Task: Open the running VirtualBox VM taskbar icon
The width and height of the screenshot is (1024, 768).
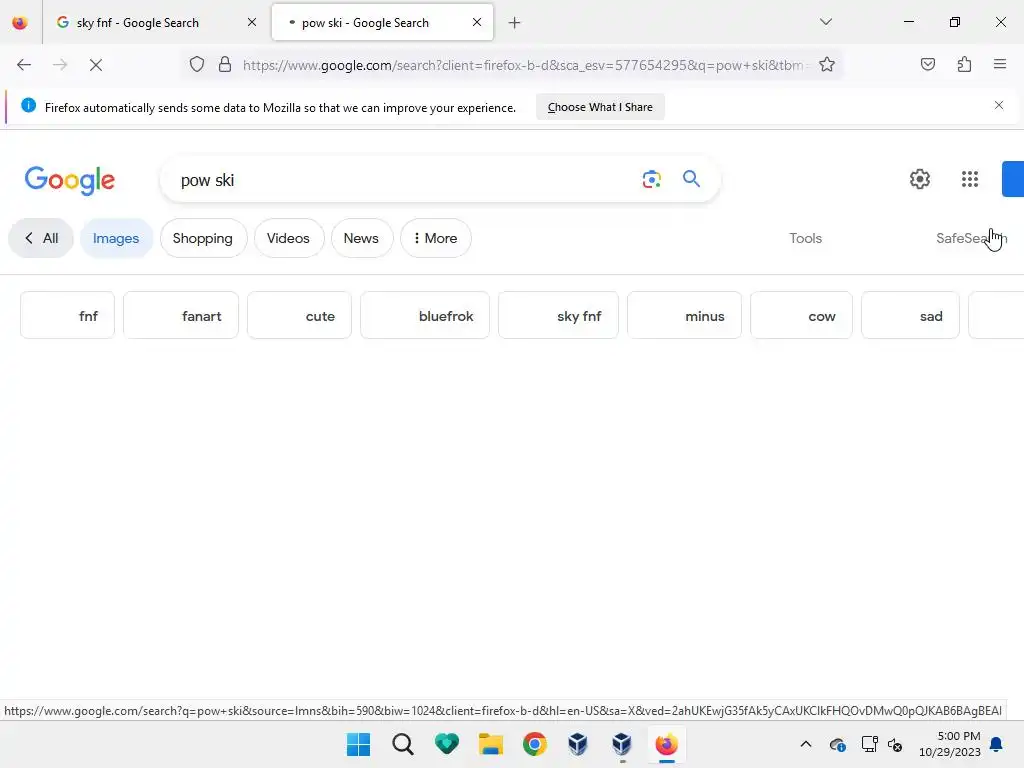Action: [x=622, y=744]
